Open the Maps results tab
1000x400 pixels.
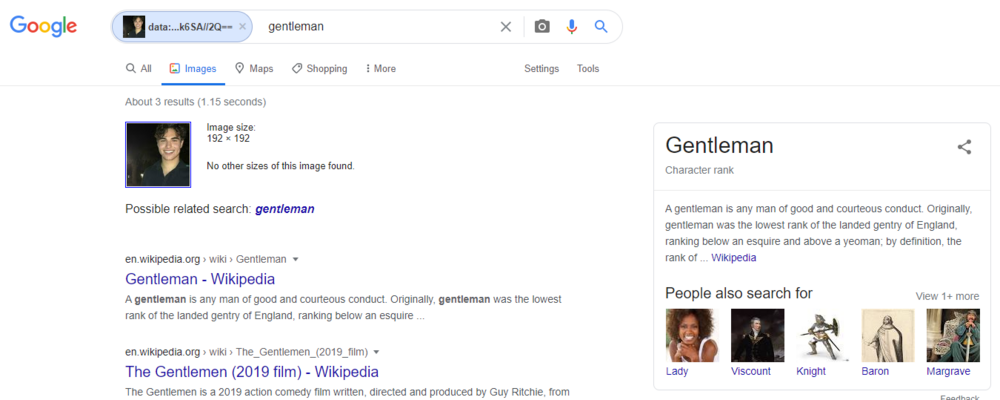click(254, 69)
